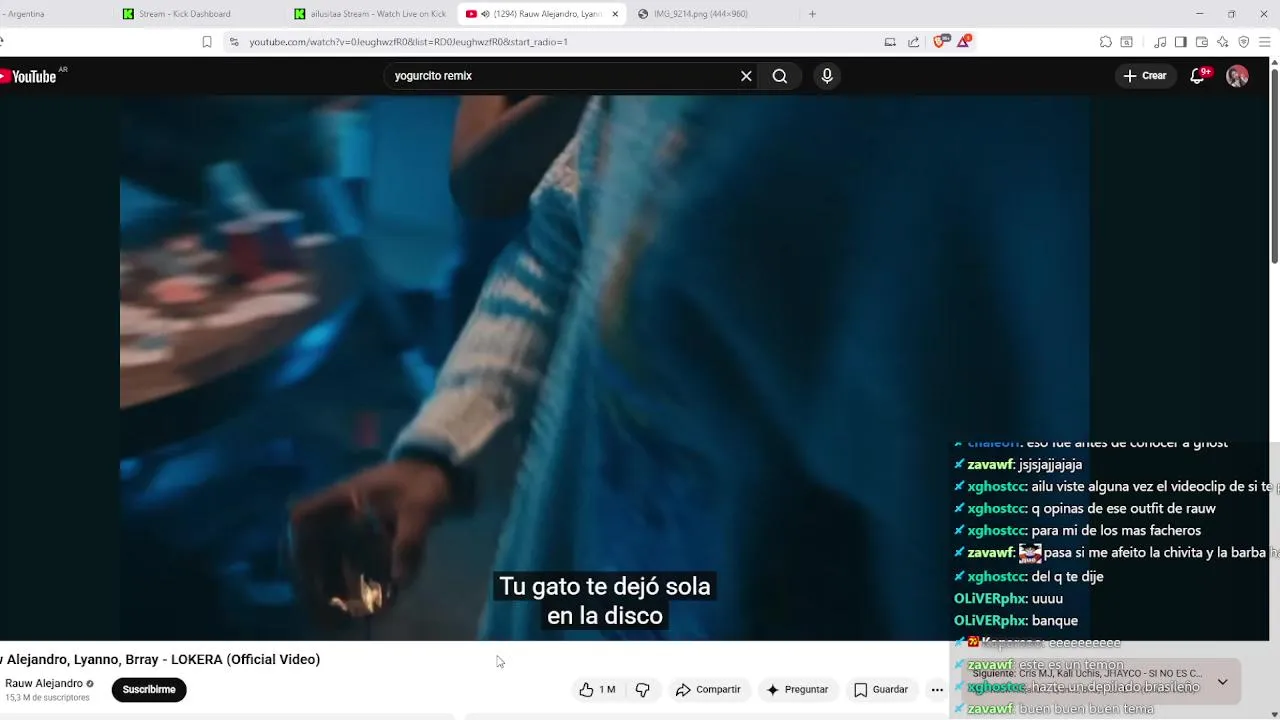Toggle the browser sidebar panel icon
The image size is (1280, 720).
tap(1181, 42)
